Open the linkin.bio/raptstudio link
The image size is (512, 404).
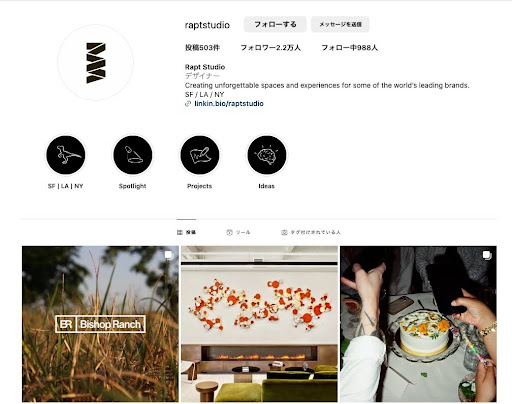coord(229,104)
